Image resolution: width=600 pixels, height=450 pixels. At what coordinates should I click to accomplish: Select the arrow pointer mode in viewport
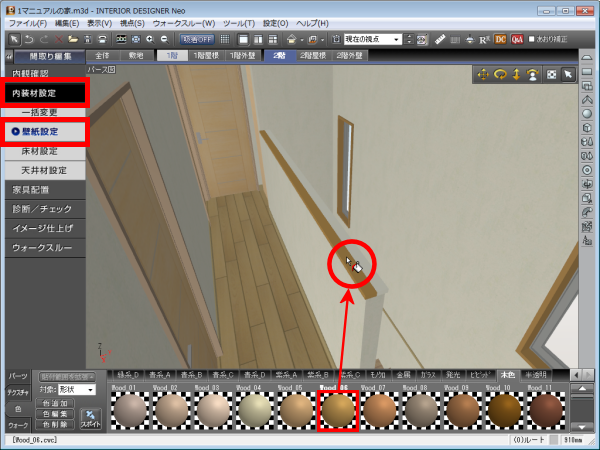click(x=568, y=74)
